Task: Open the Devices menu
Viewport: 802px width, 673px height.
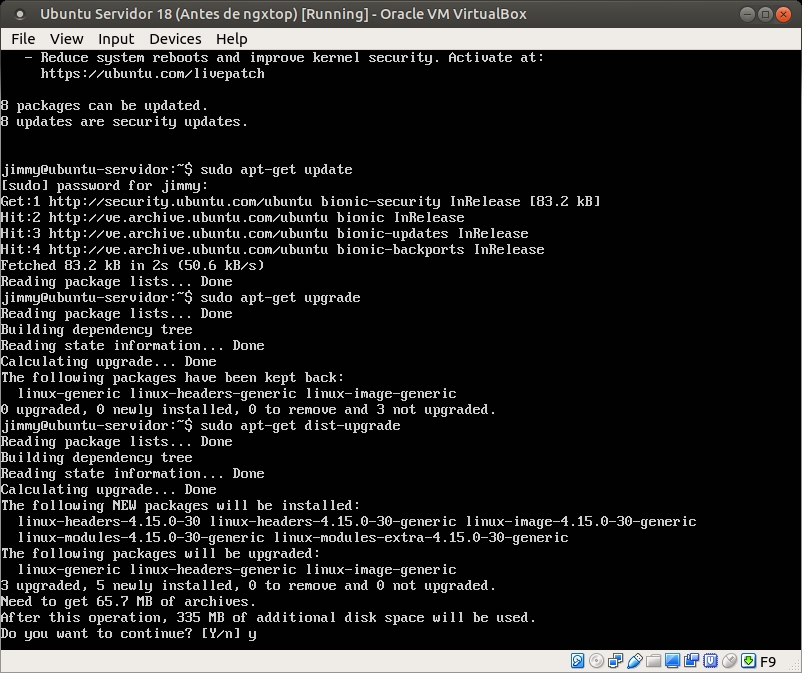Action: (x=175, y=39)
